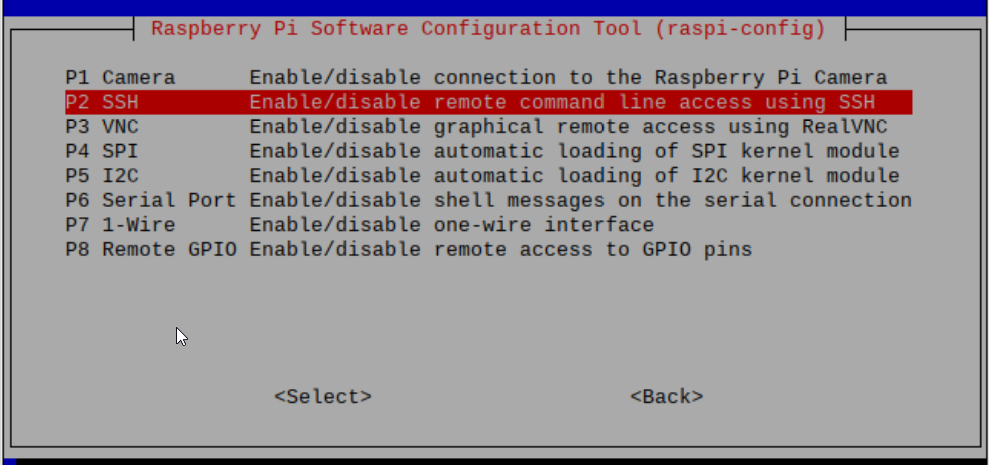Click the blue bar above the dialog
The image size is (989, 465).
click(494, 7)
